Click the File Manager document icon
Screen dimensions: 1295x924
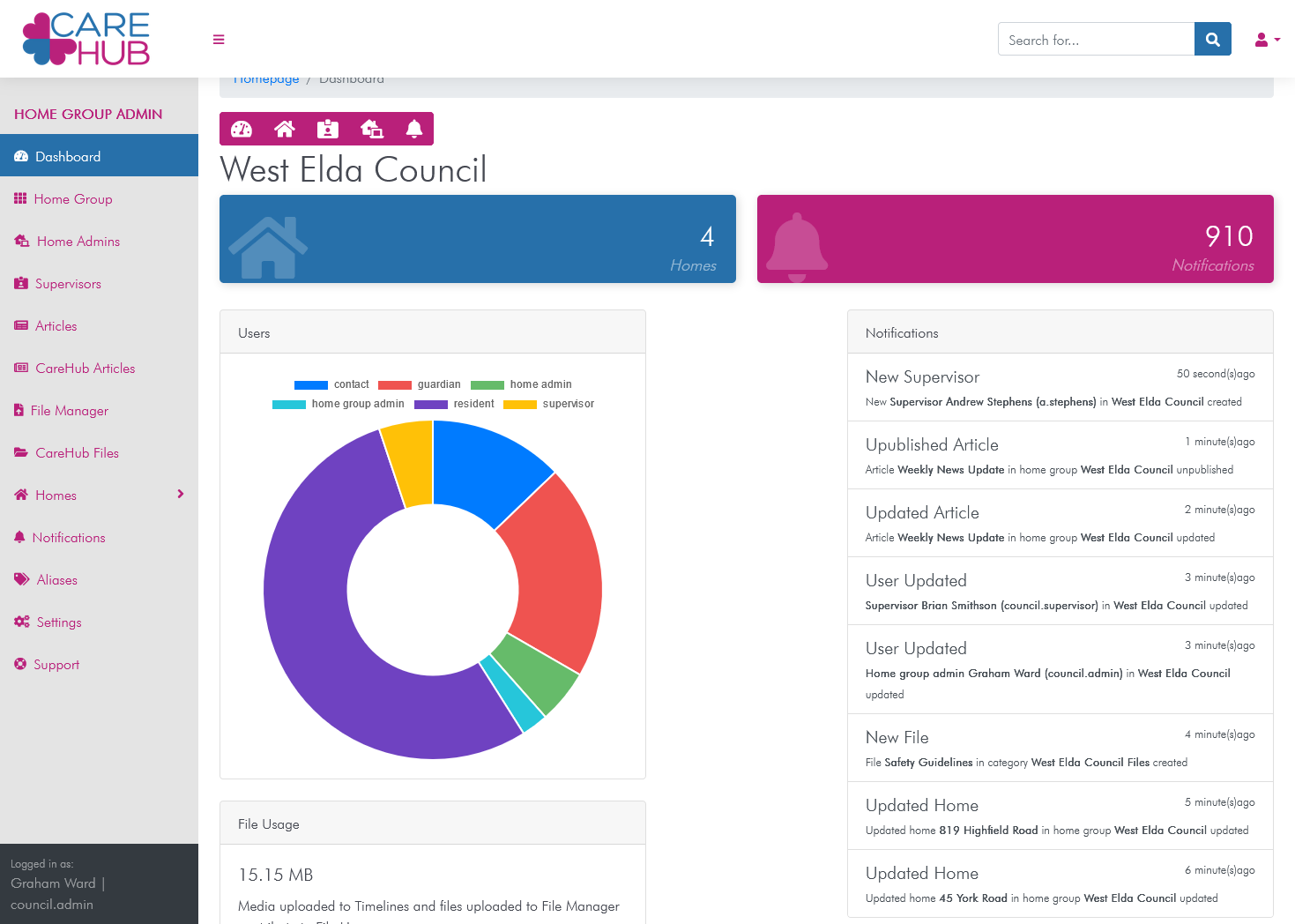[x=19, y=410]
